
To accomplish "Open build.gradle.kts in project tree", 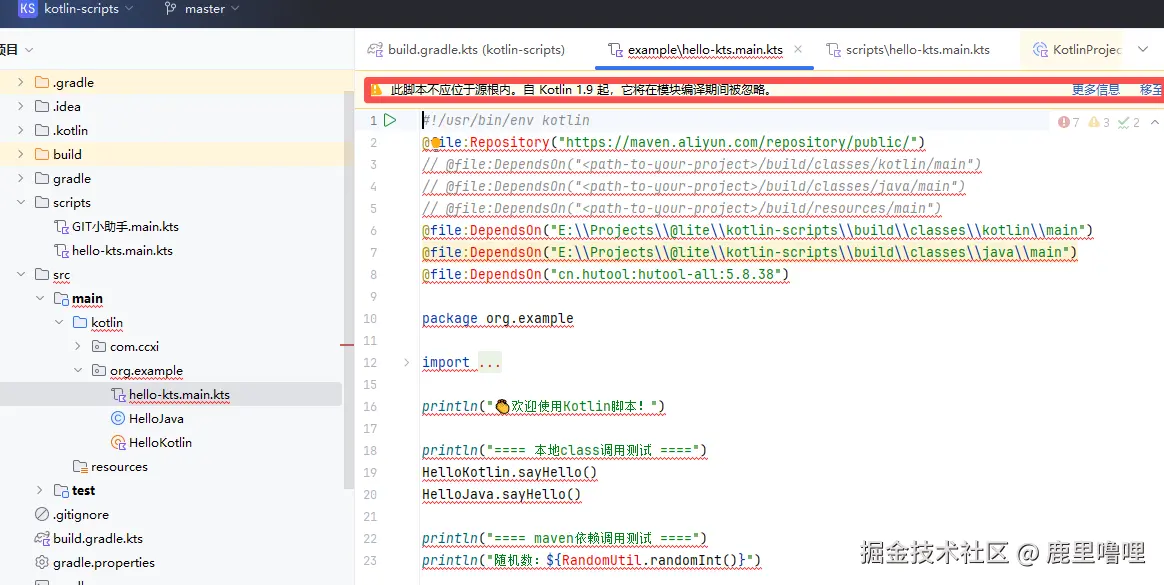I will 98,538.
